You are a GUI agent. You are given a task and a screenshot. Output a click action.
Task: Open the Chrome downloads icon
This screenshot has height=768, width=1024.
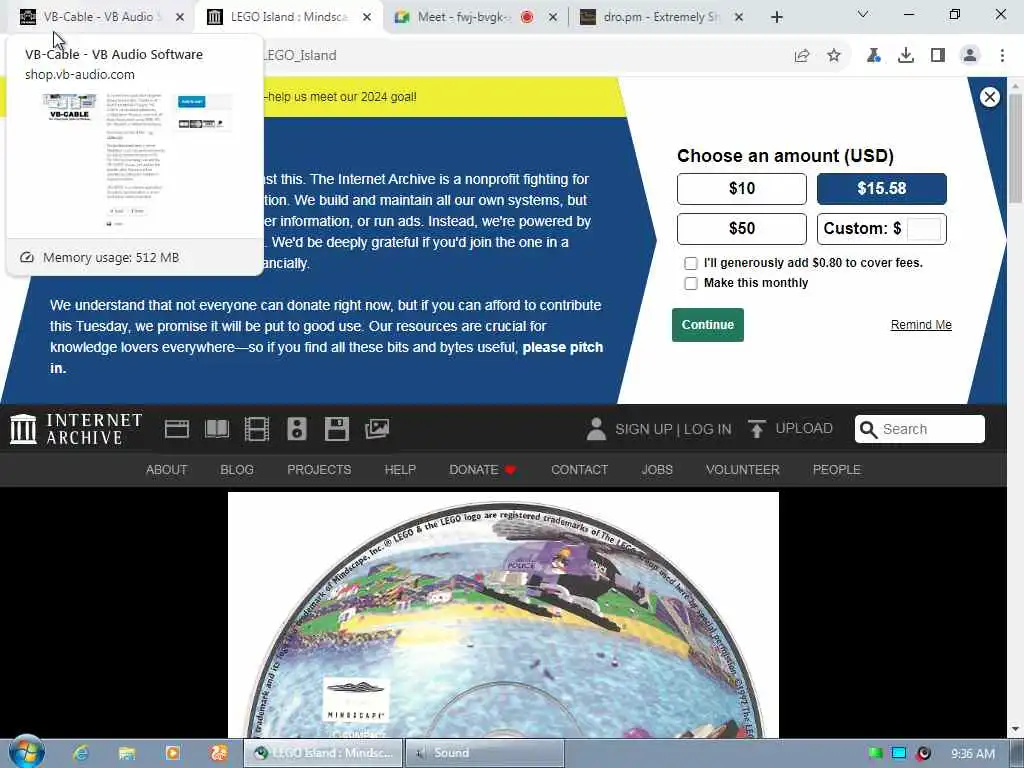click(906, 56)
